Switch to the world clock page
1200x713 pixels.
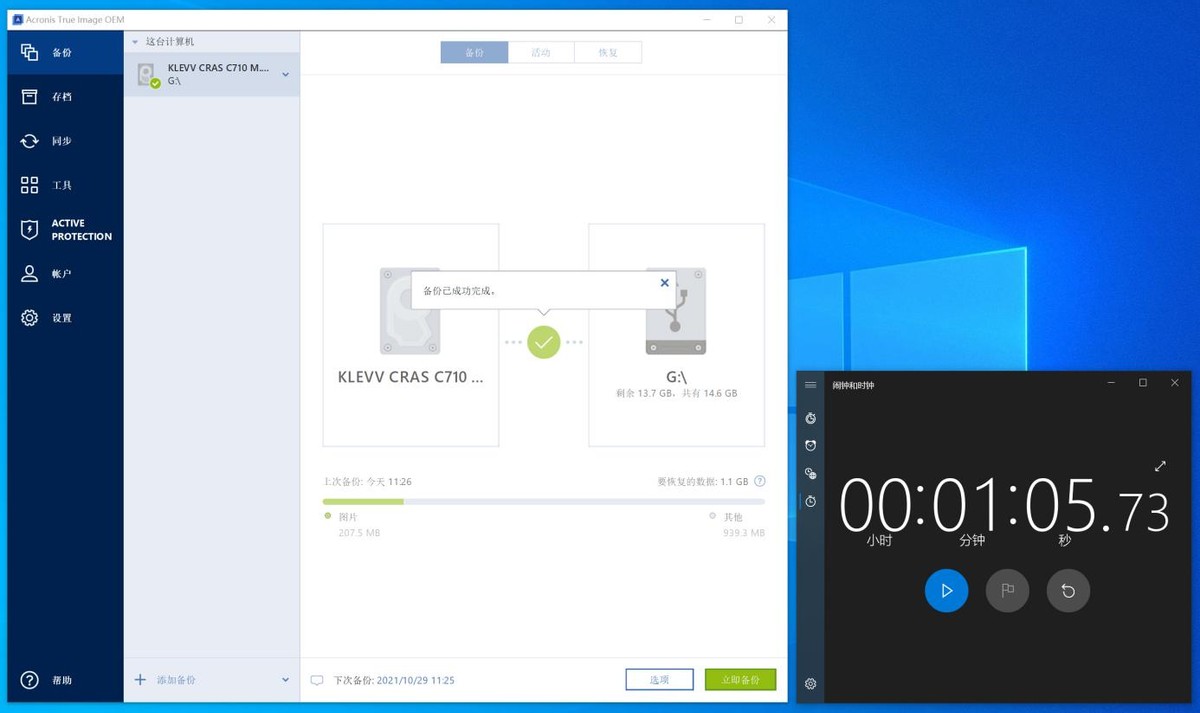pos(810,473)
